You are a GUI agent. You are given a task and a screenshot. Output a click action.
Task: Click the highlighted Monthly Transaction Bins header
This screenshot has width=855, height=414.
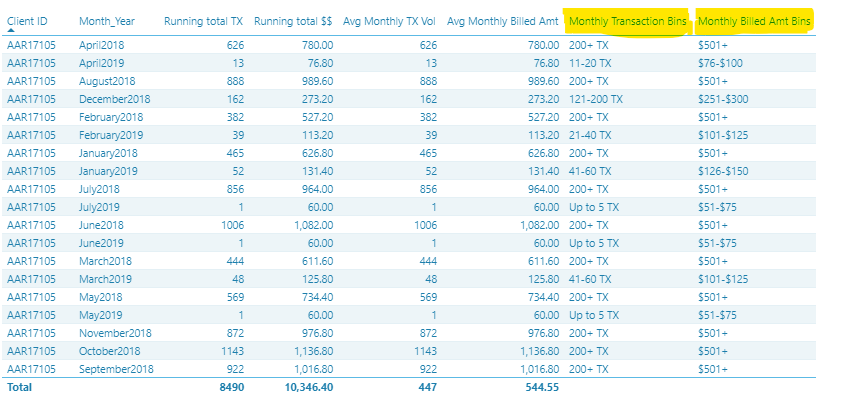[x=628, y=22]
